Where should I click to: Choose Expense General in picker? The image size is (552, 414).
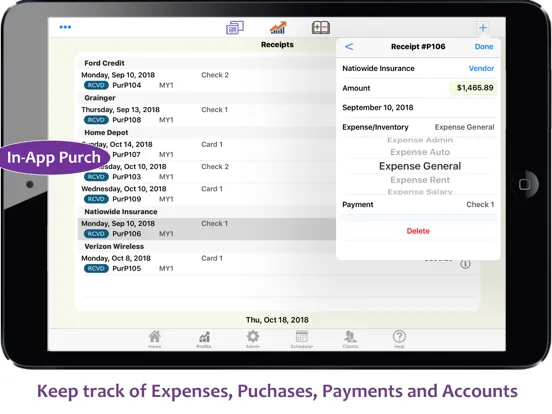420,166
